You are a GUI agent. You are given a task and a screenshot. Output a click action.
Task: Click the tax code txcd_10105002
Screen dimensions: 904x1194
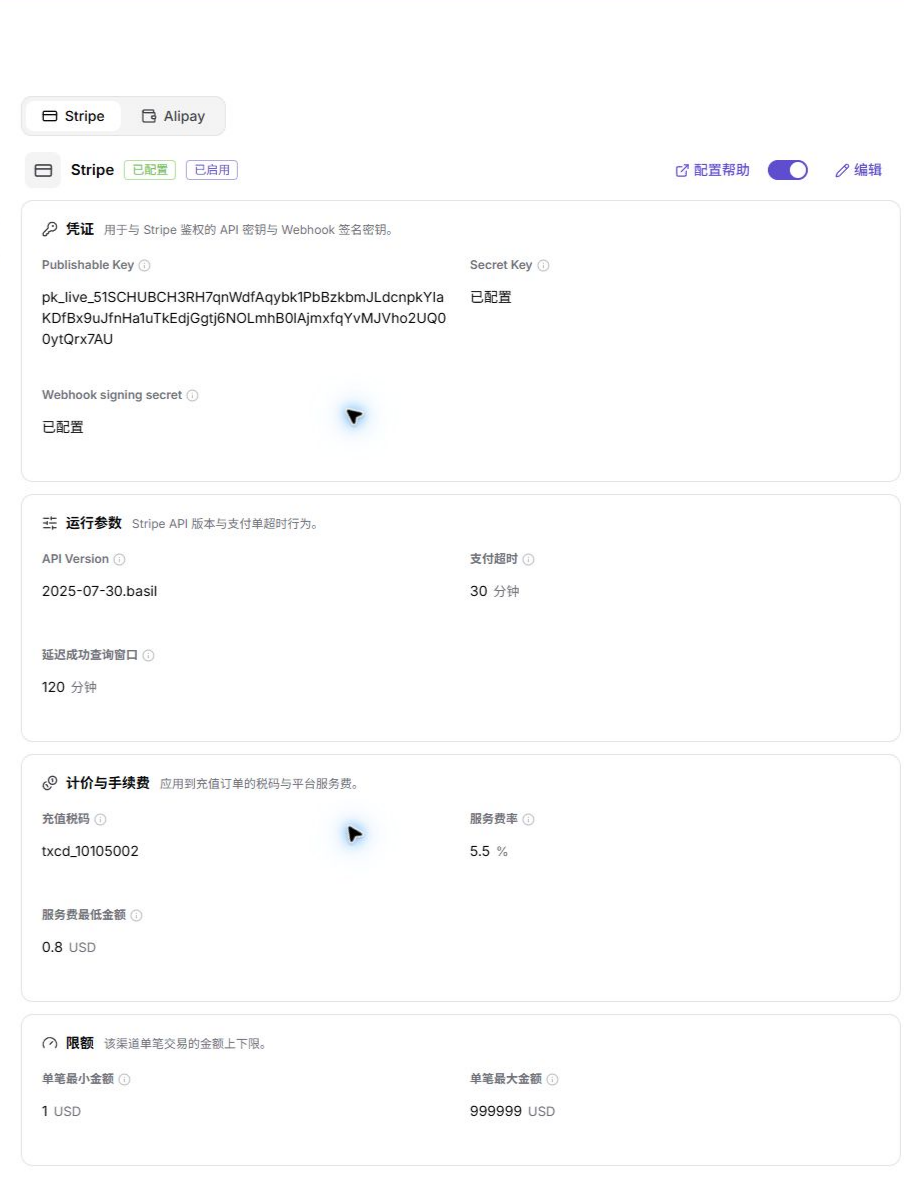coord(90,851)
